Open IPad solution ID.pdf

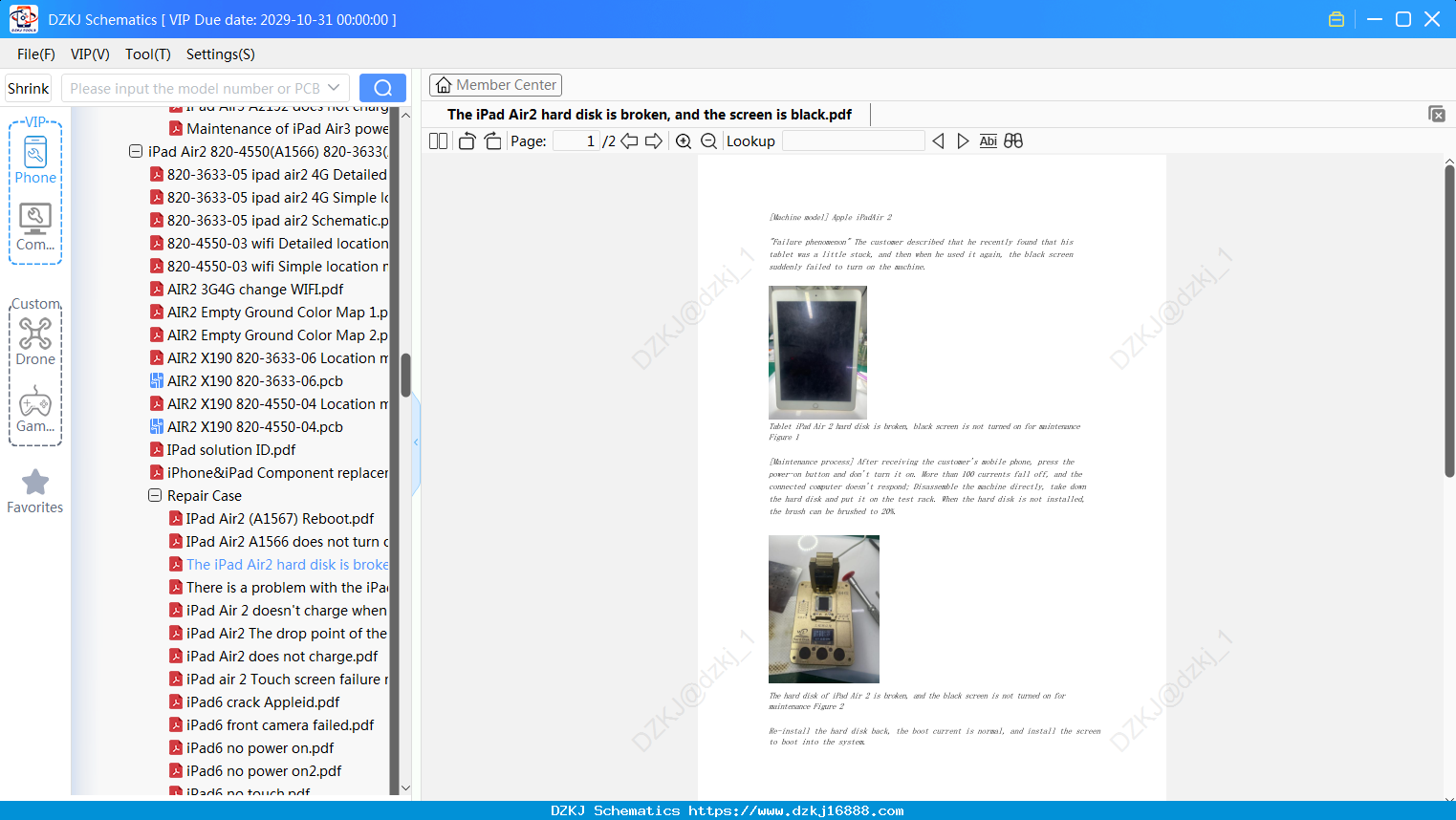pyautogui.click(x=223, y=450)
